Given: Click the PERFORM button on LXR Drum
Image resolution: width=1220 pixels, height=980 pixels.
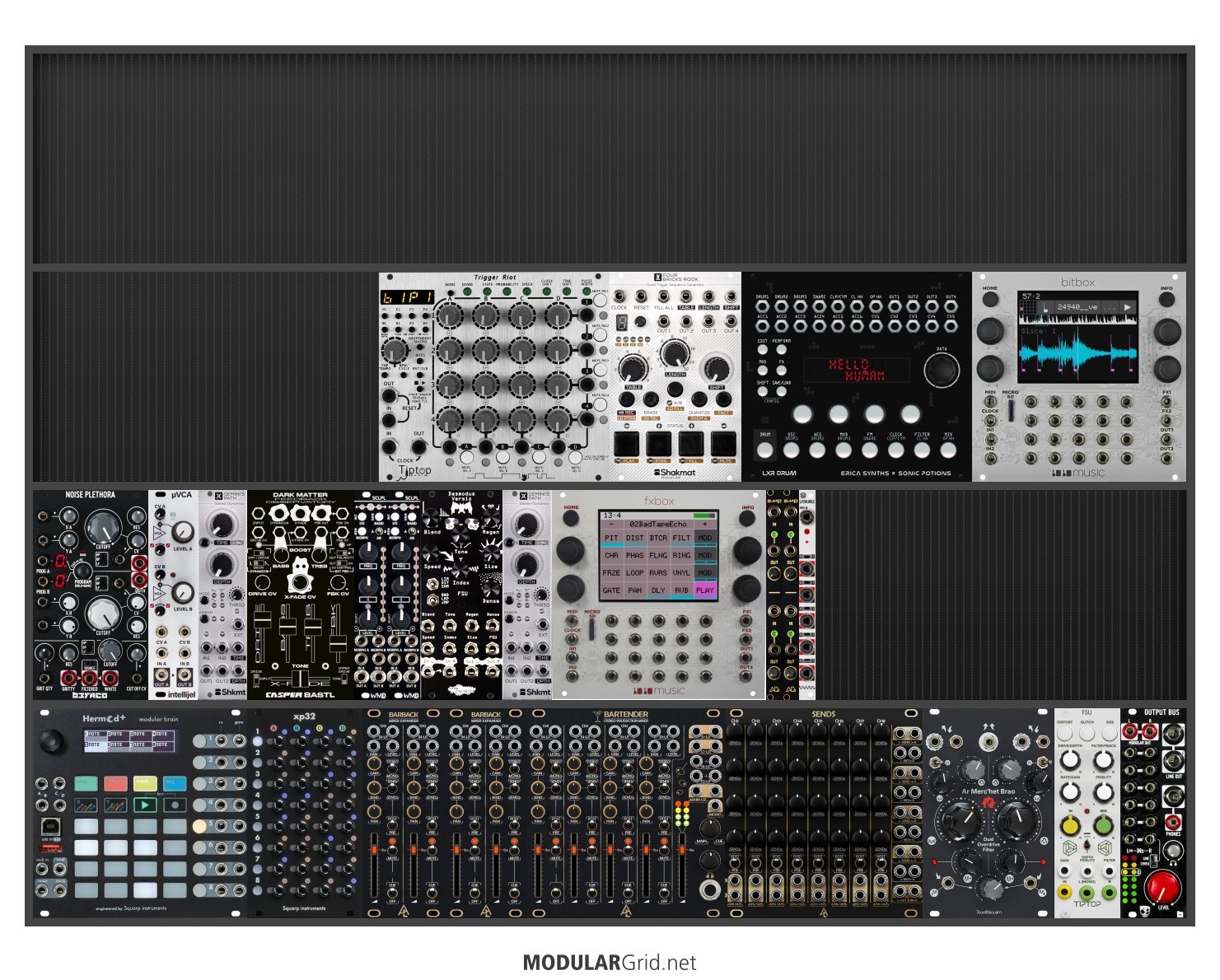Looking at the screenshot, I should click(x=781, y=349).
